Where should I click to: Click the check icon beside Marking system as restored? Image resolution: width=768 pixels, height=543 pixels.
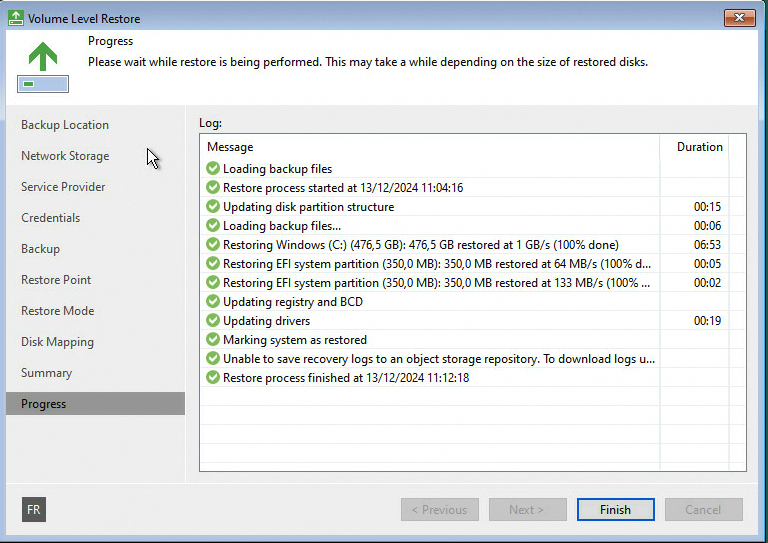213,340
